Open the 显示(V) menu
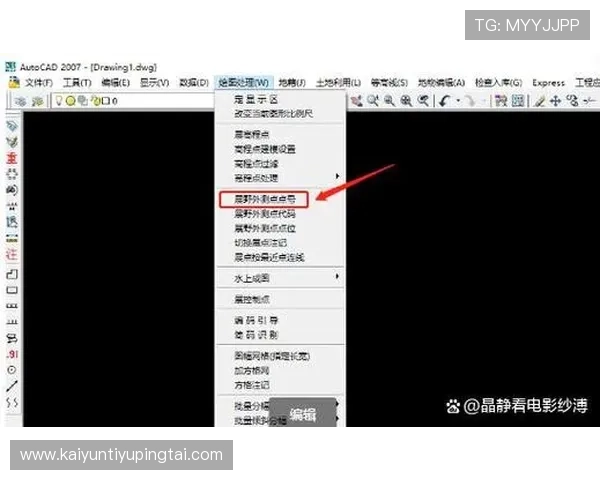600x480 pixels. pos(155,83)
